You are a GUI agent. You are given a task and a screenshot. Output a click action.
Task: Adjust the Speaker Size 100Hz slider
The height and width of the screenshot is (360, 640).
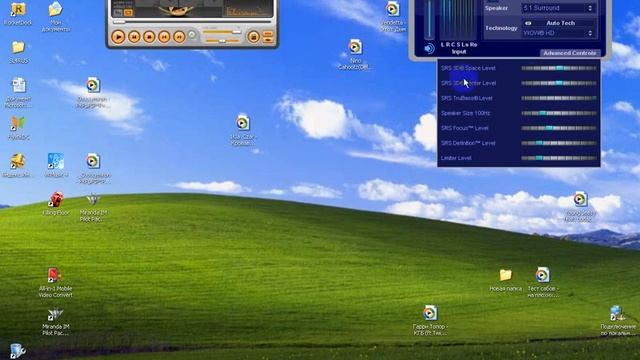coord(559,113)
